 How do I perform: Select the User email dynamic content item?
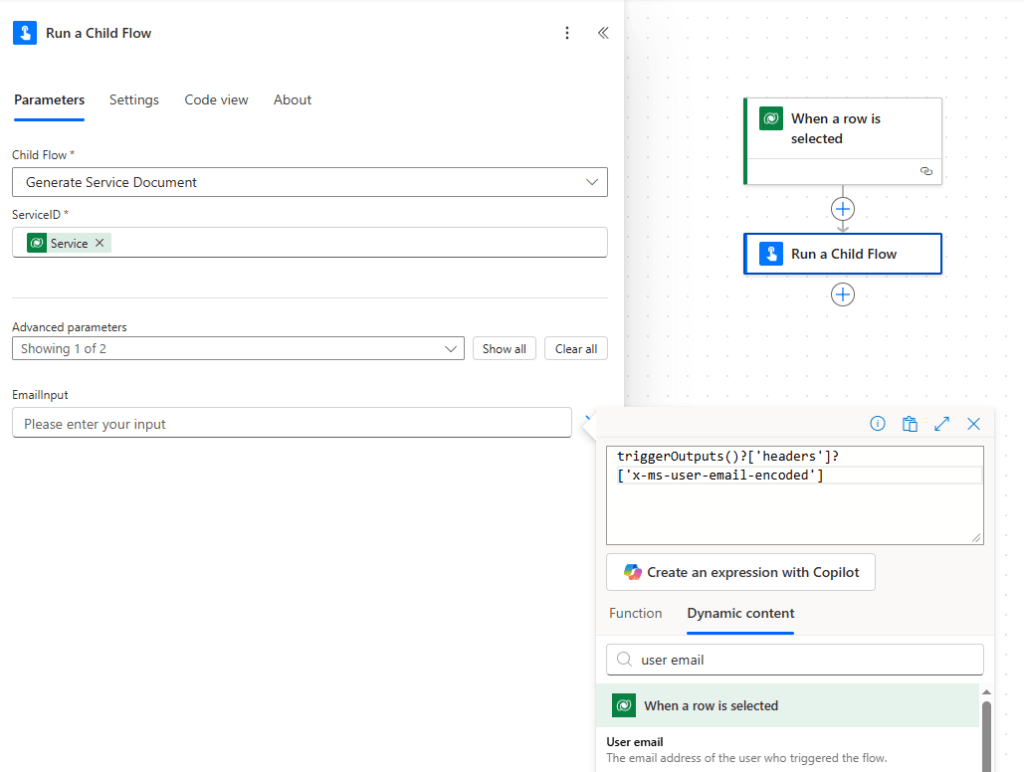635,742
